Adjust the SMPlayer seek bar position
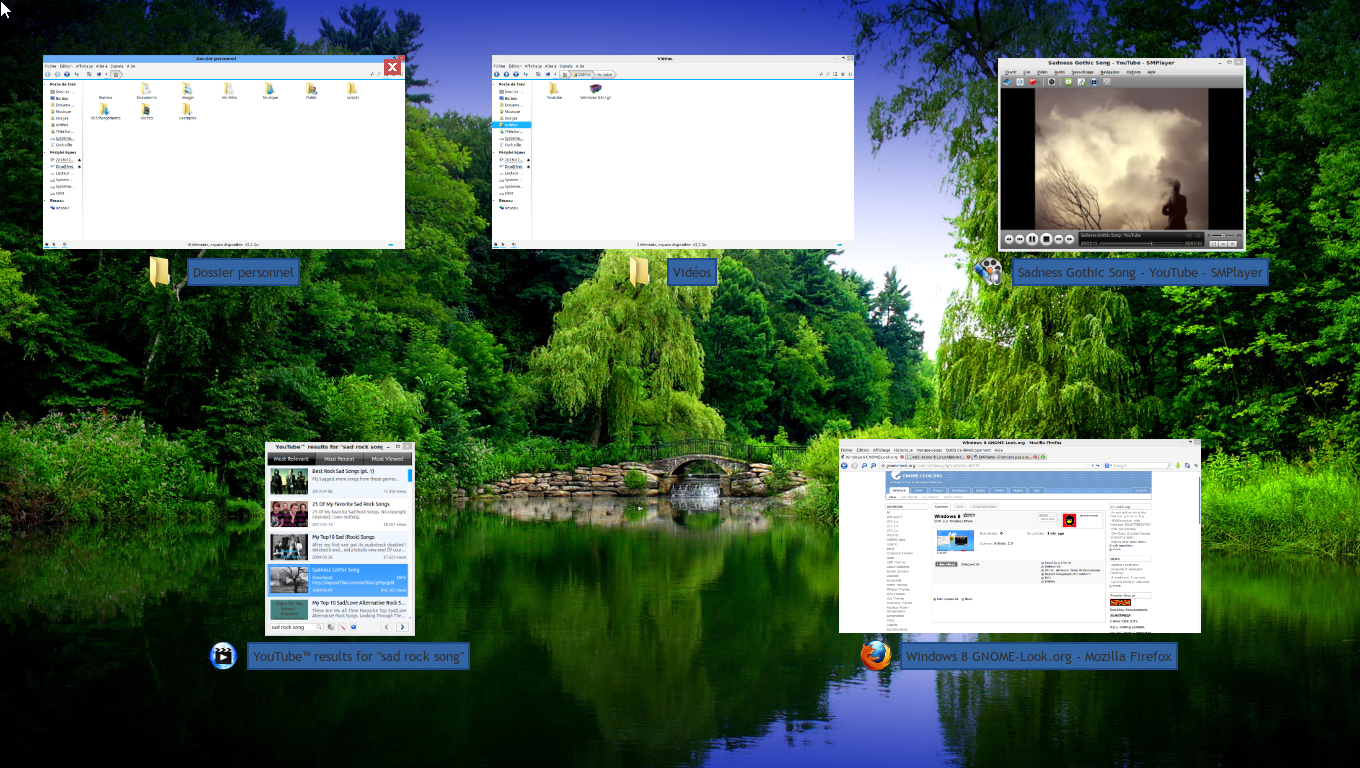The image size is (1360, 768). tap(1141, 243)
